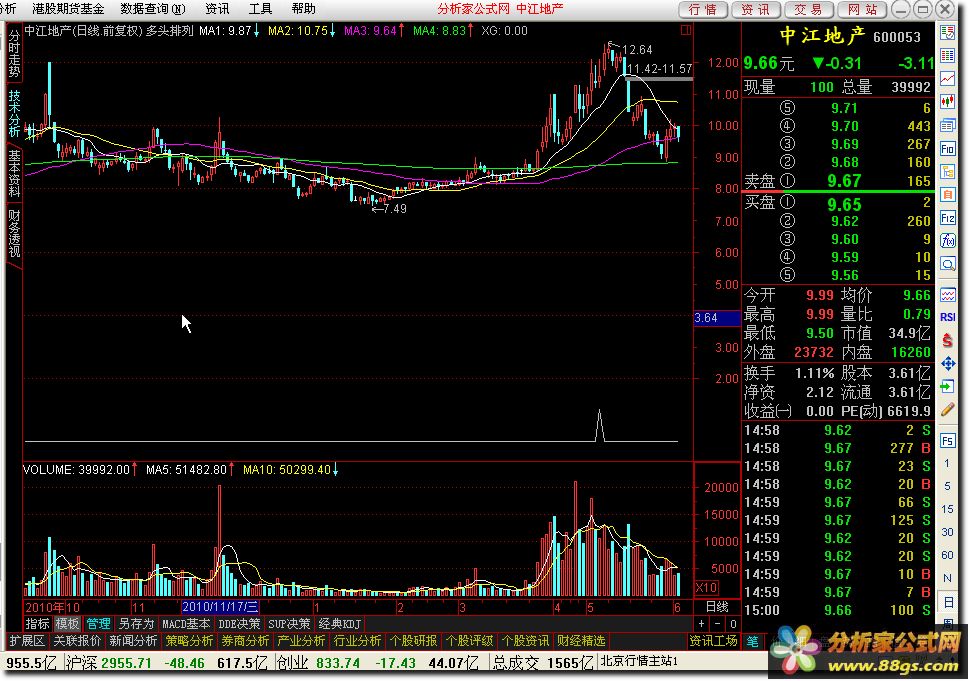970x681 pixels.
Task: Open the 个股研报 tab
Action: (413, 641)
